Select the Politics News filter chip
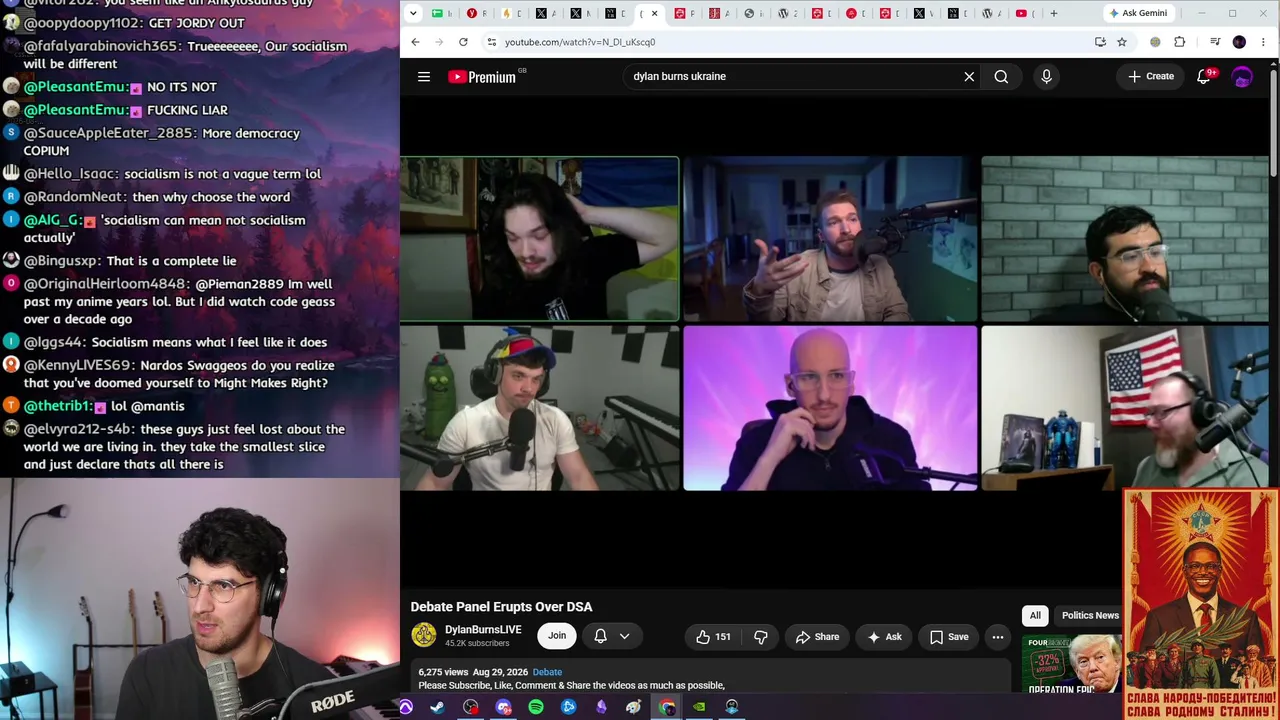Viewport: 1280px width, 720px height. pyautogui.click(x=1090, y=615)
